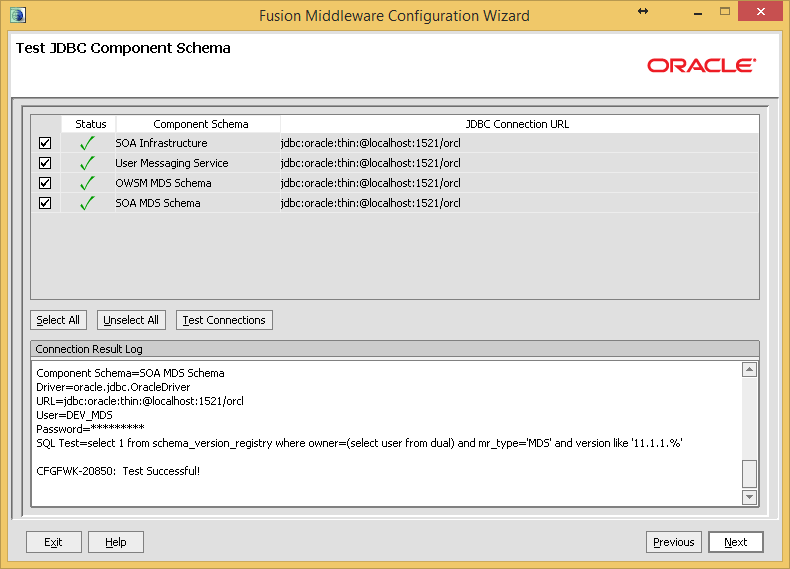
Task: Click the Status column header
Action: click(89, 124)
